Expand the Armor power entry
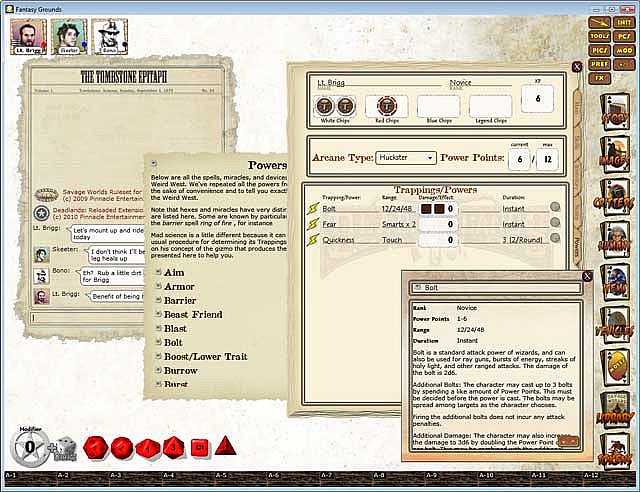Screen dimensions: 640x492 tap(159, 286)
